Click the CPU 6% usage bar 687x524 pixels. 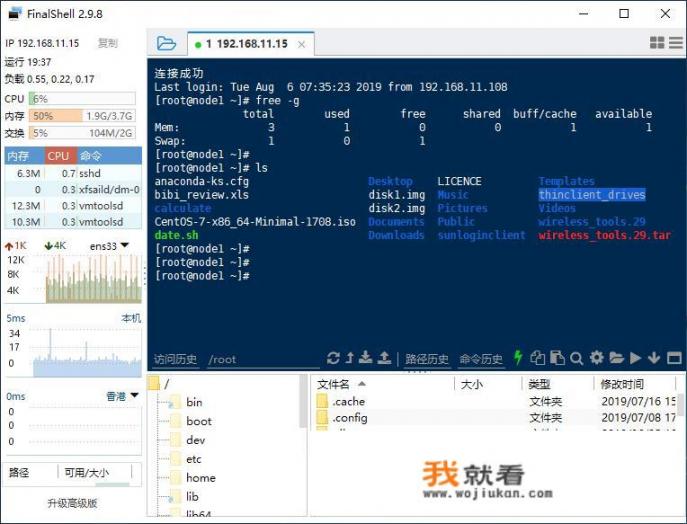click(x=82, y=99)
